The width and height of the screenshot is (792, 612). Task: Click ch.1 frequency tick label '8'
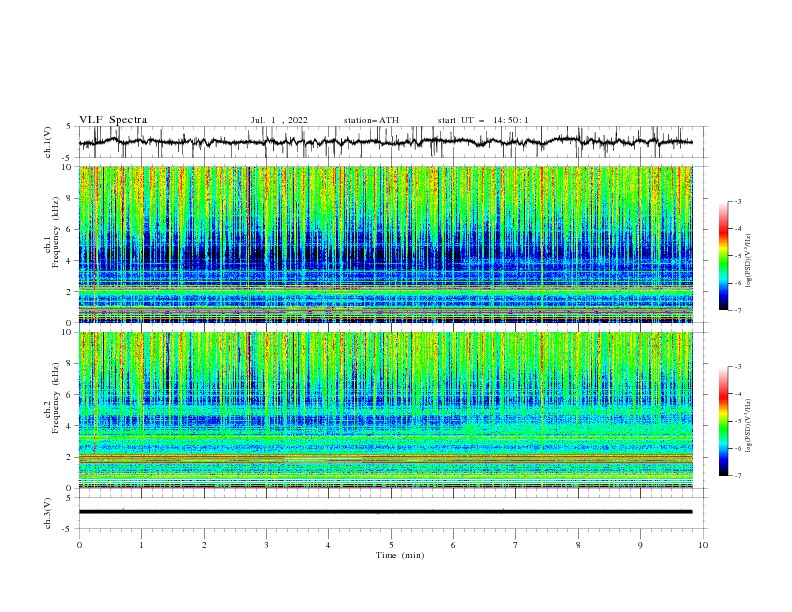click(70, 198)
